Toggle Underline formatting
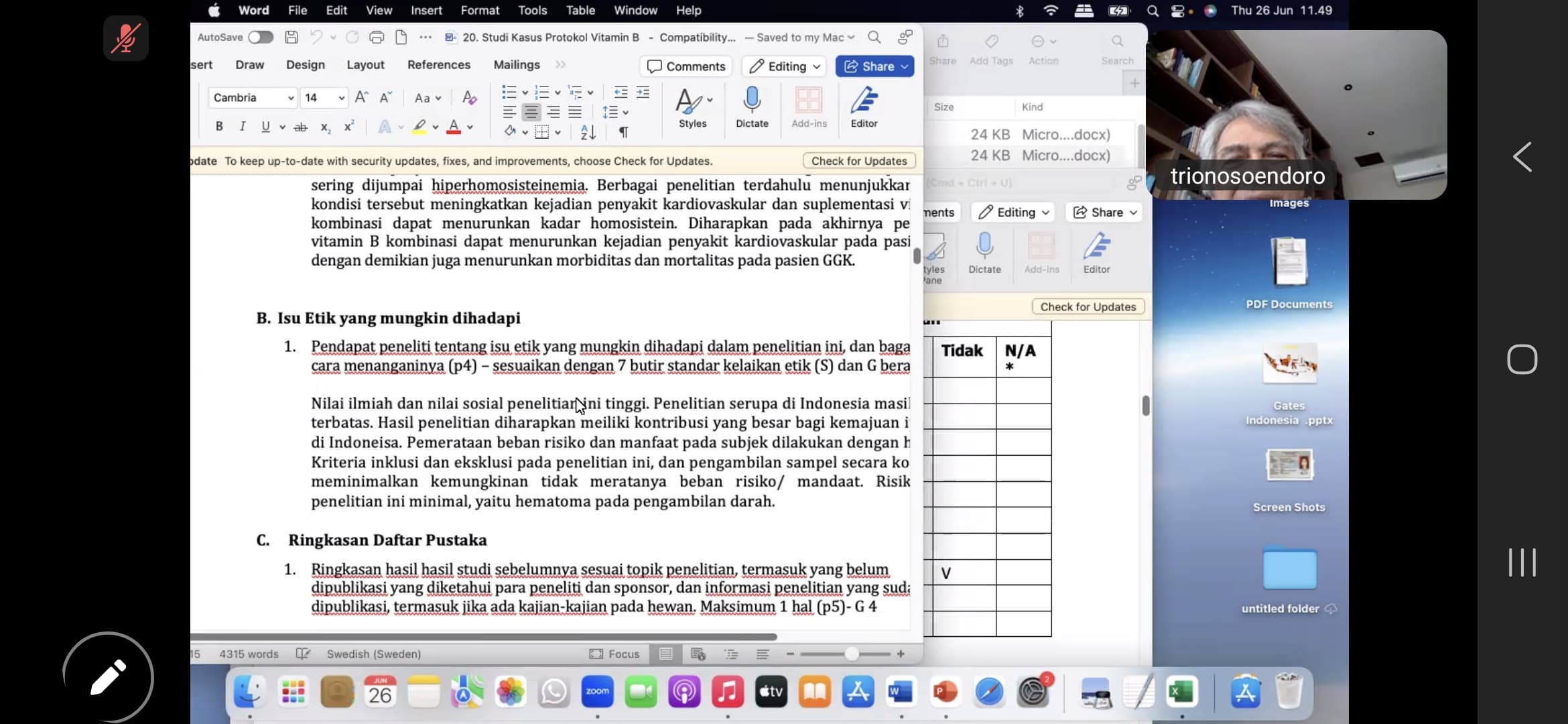 point(265,126)
